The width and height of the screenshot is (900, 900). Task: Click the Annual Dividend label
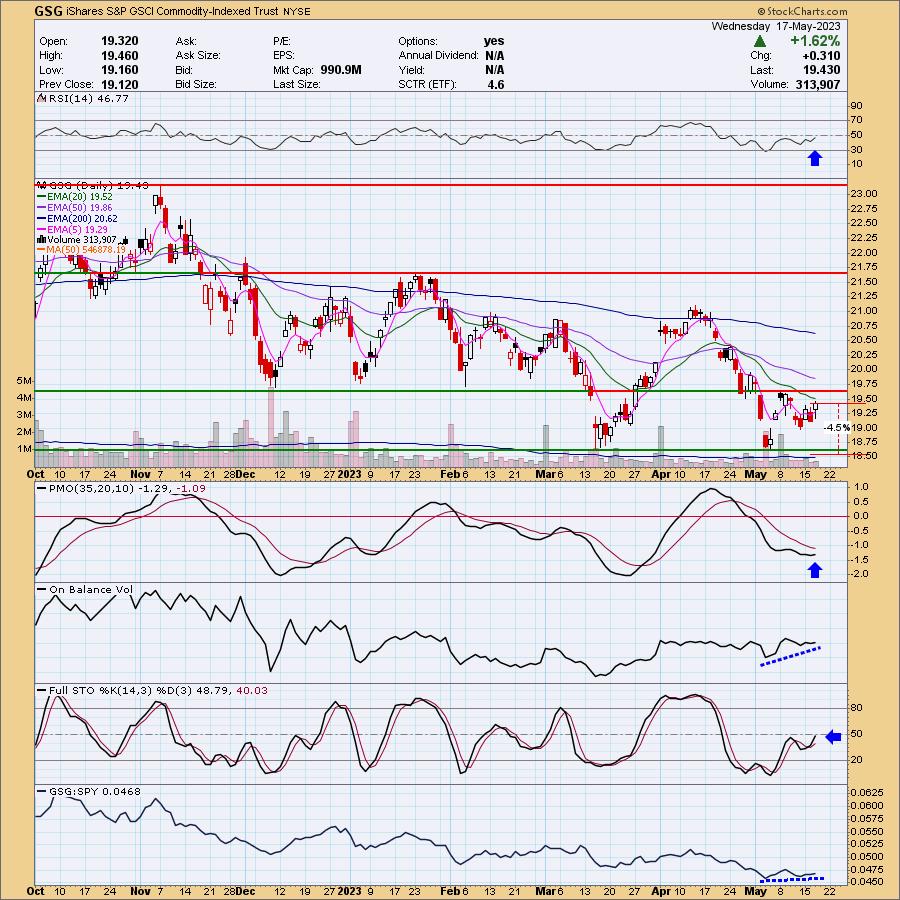(x=439, y=55)
